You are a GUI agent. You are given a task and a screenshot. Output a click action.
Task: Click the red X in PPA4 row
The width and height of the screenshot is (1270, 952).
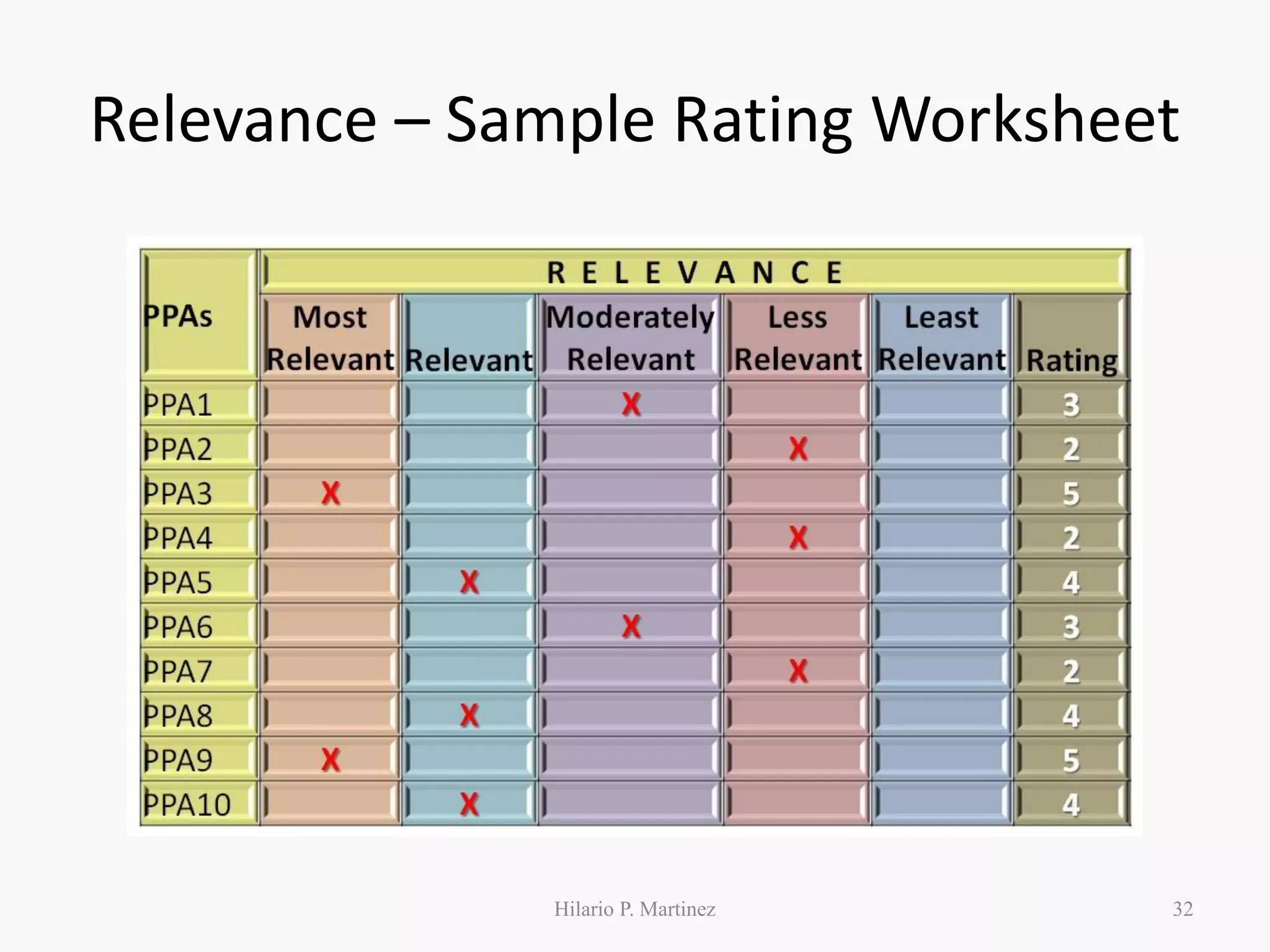tap(798, 537)
